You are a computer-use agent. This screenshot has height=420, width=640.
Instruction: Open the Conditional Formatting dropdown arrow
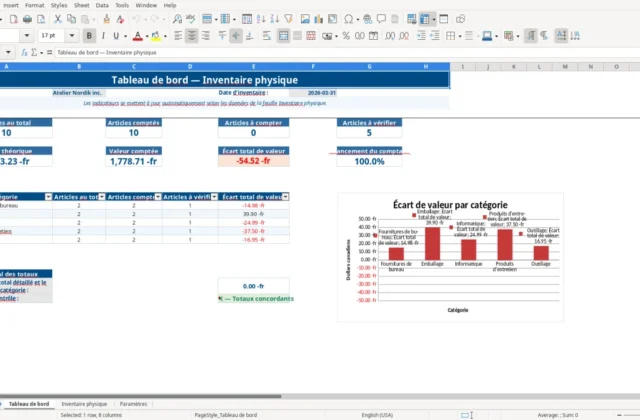pyautogui.click(x=518, y=36)
